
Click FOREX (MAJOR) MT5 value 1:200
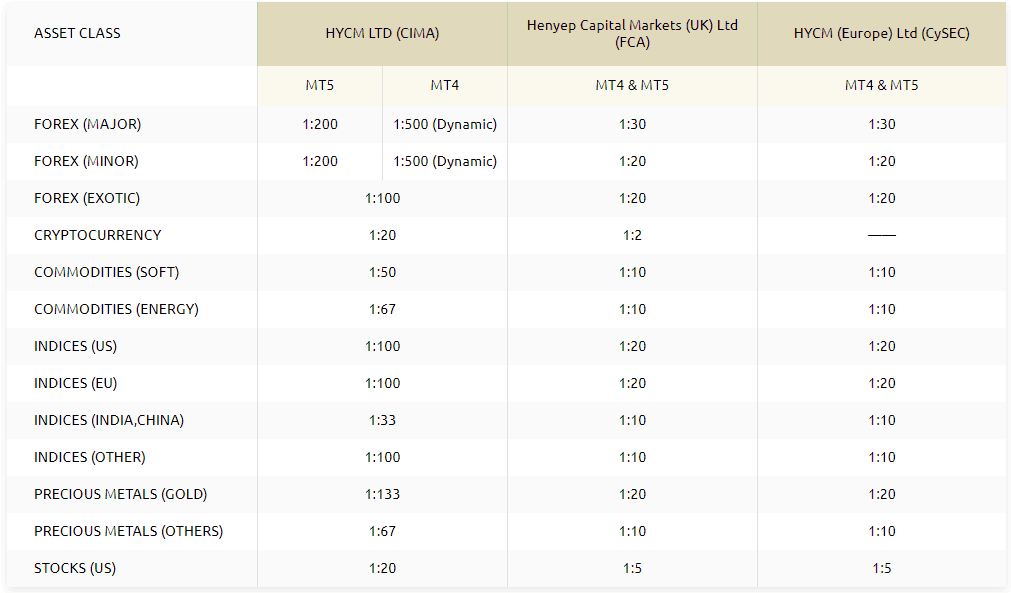click(320, 124)
